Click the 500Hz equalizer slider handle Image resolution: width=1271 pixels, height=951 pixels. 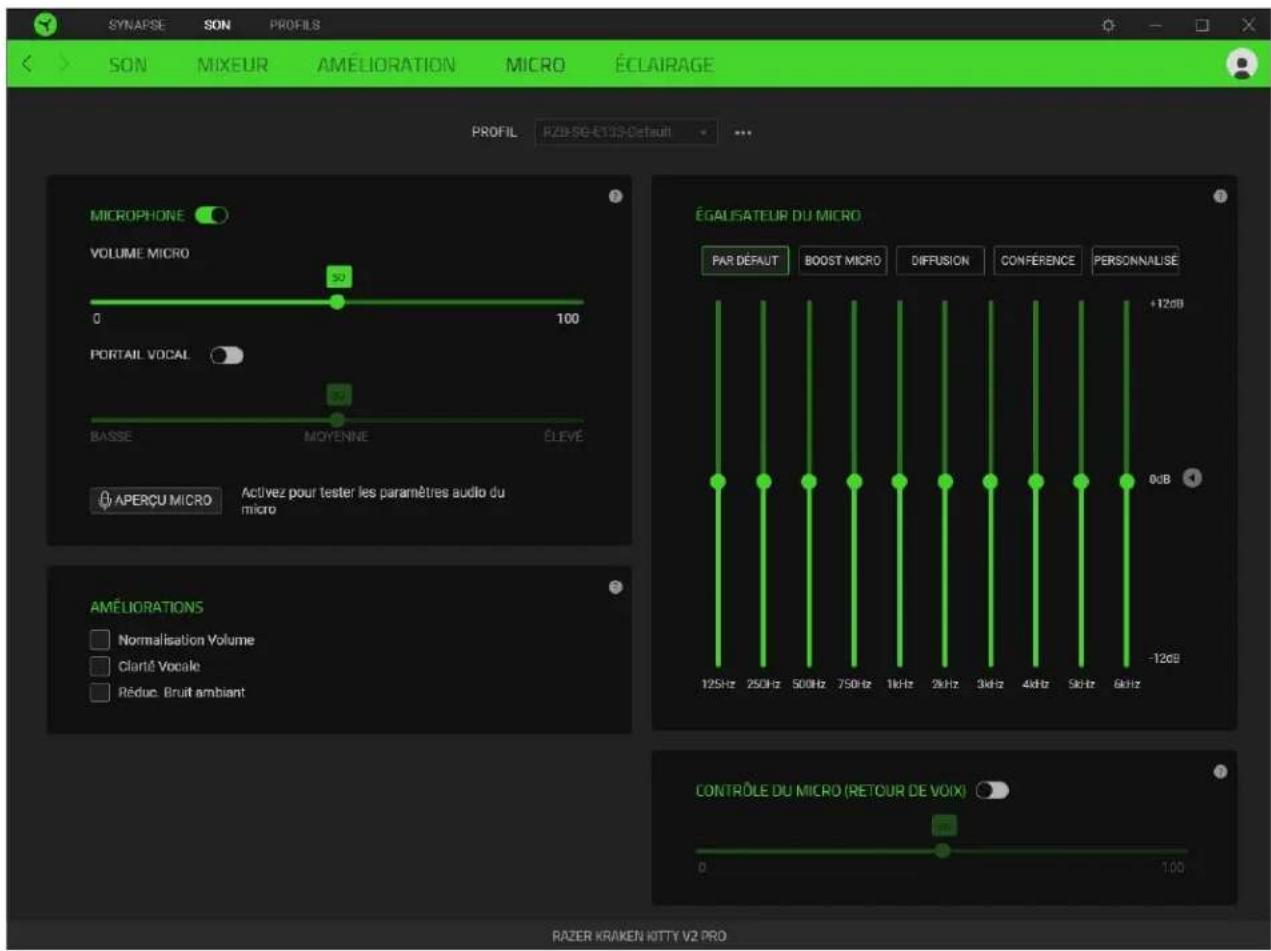809,481
